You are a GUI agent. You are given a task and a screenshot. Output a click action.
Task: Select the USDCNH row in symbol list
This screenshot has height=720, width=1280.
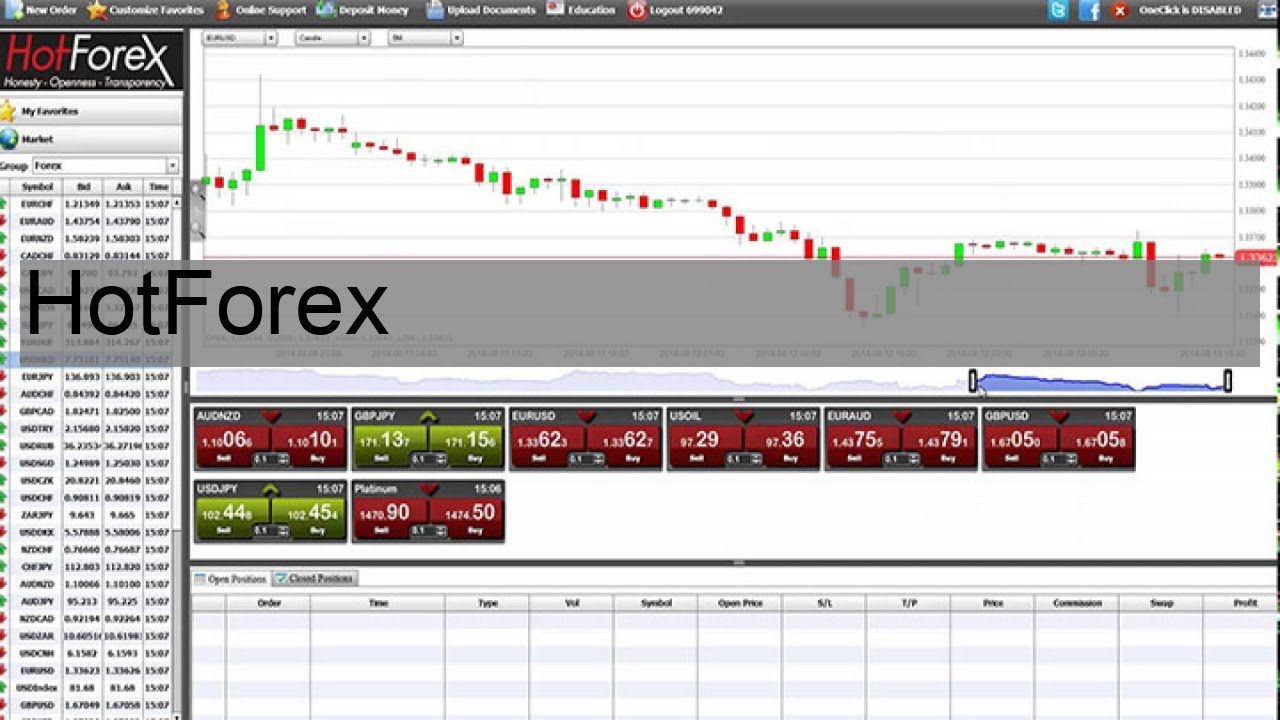point(86,653)
